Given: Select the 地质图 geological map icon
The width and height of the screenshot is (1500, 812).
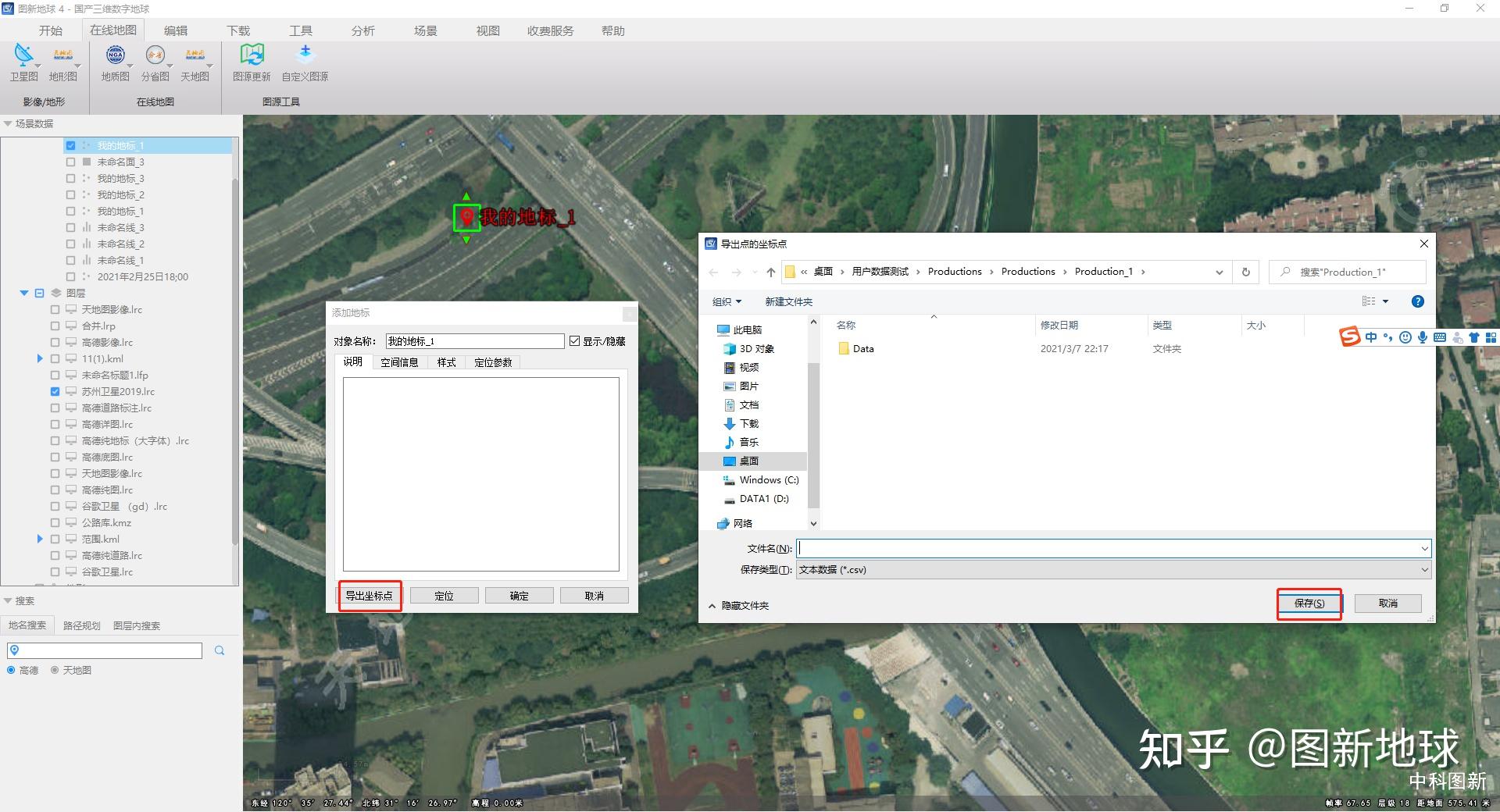Looking at the screenshot, I should (x=116, y=62).
